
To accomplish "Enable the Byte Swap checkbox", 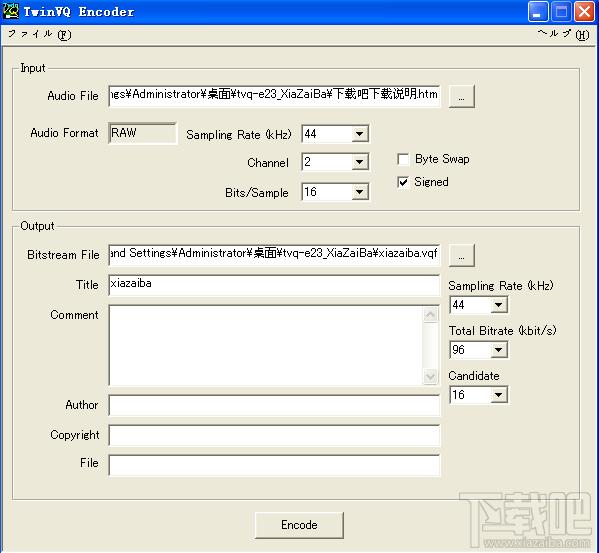I will (403, 159).
